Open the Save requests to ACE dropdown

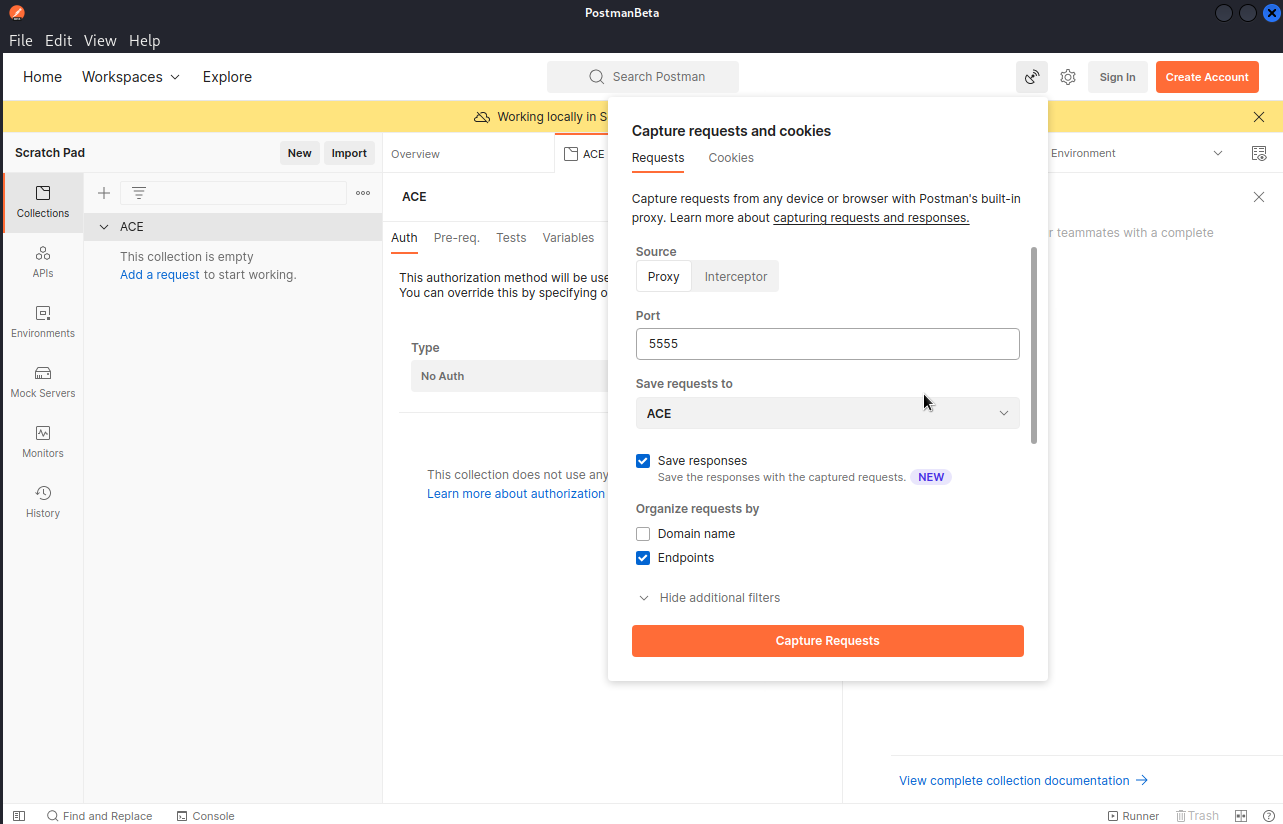827,413
